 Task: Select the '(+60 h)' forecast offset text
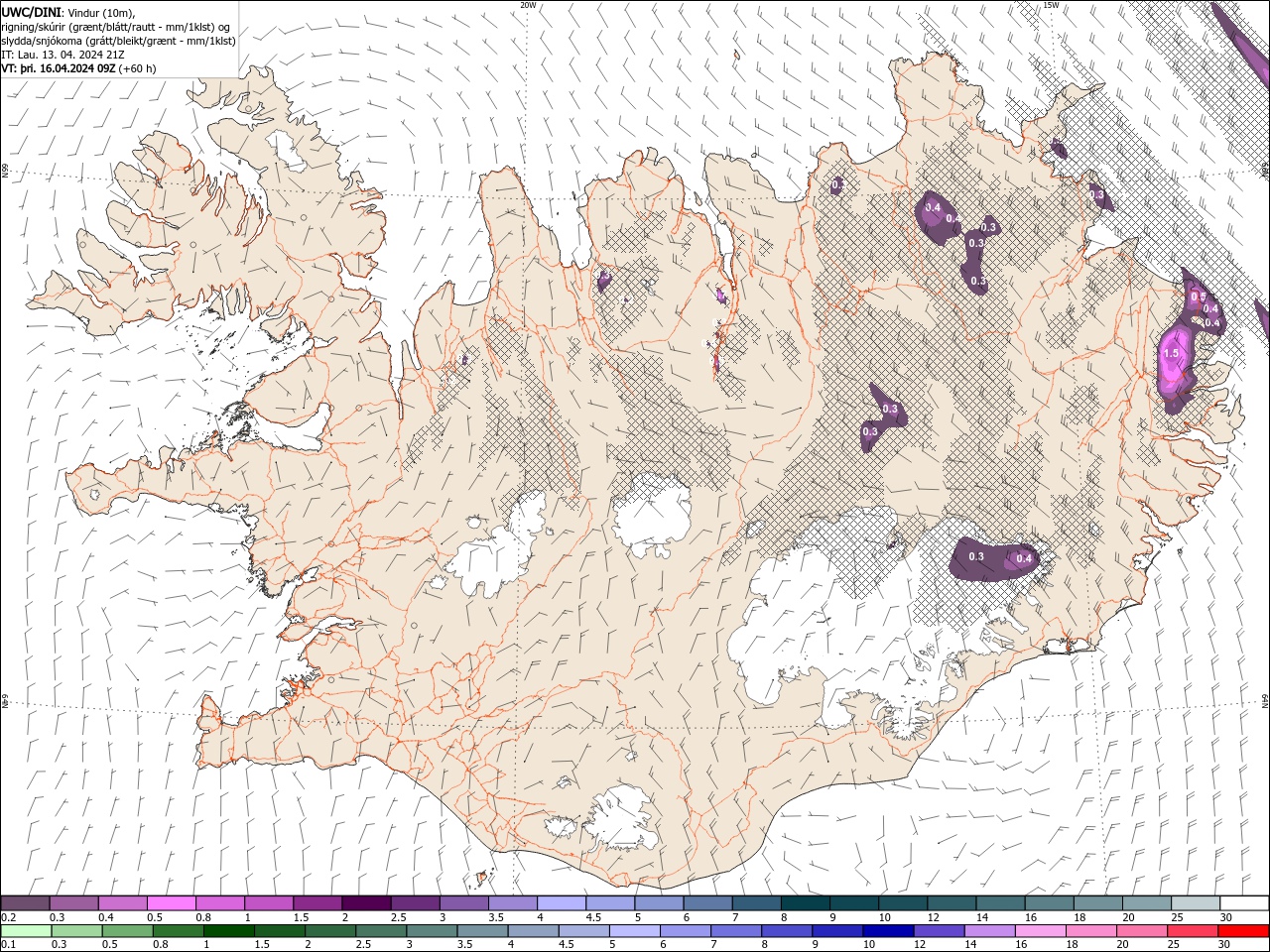tap(137, 68)
